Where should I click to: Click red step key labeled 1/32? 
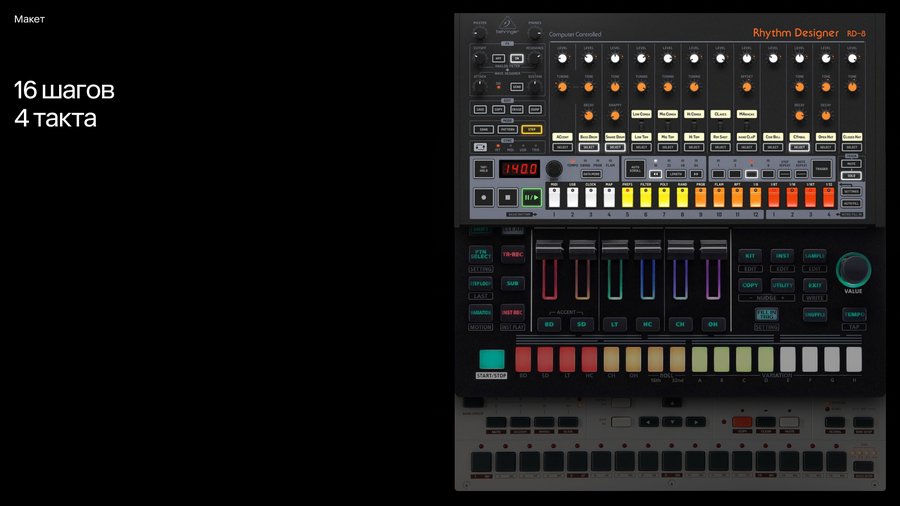(828, 197)
